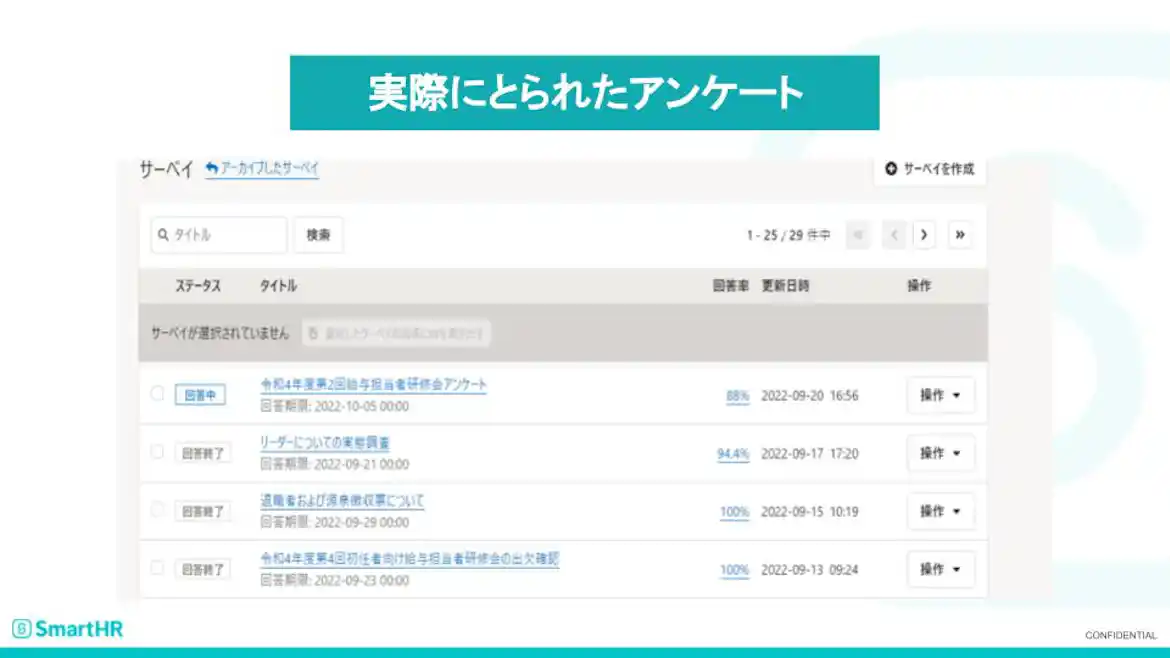Select the checkbox for 回答中 survey row
This screenshot has height=658, width=1170.
[157, 394]
